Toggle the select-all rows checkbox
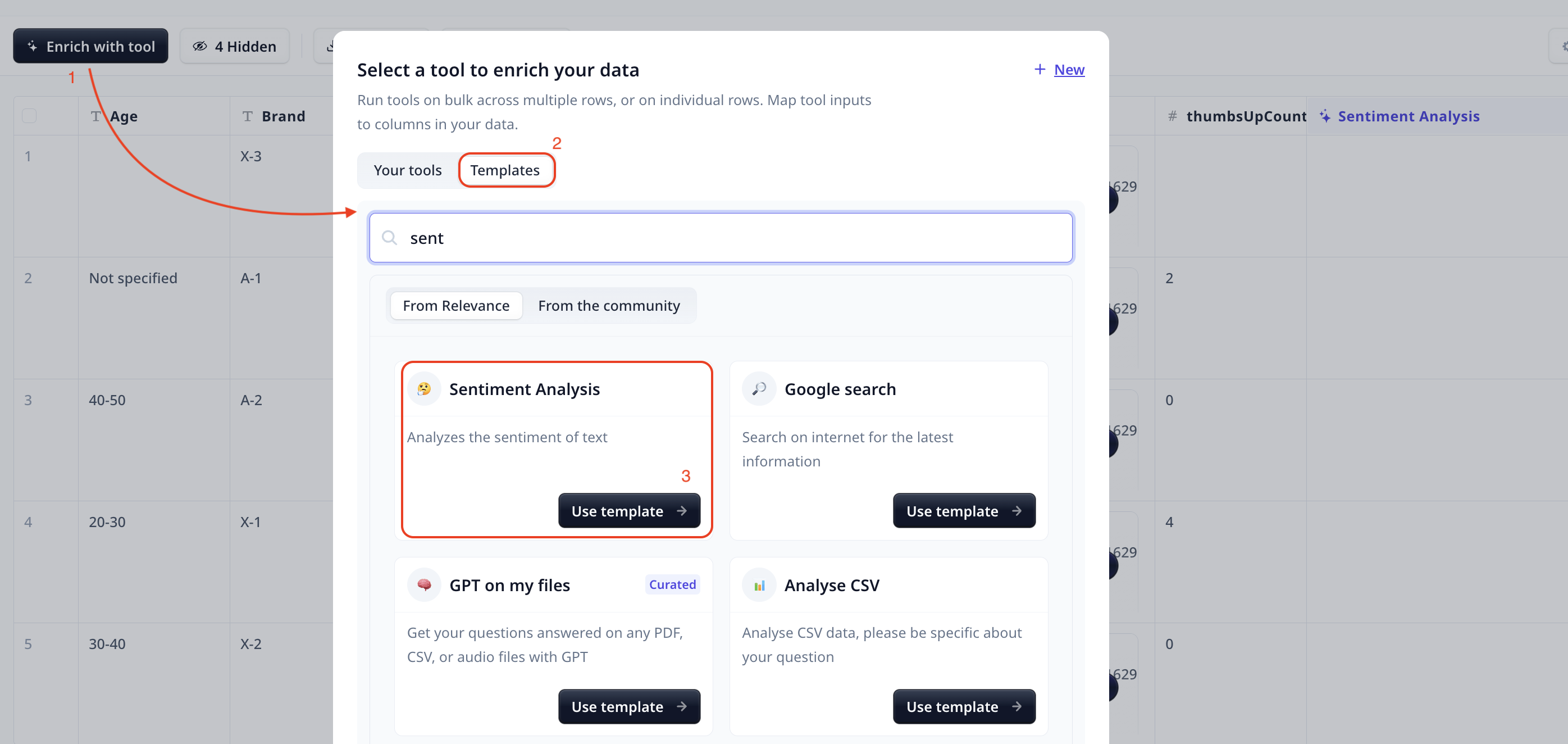1568x744 pixels. point(29,116)
